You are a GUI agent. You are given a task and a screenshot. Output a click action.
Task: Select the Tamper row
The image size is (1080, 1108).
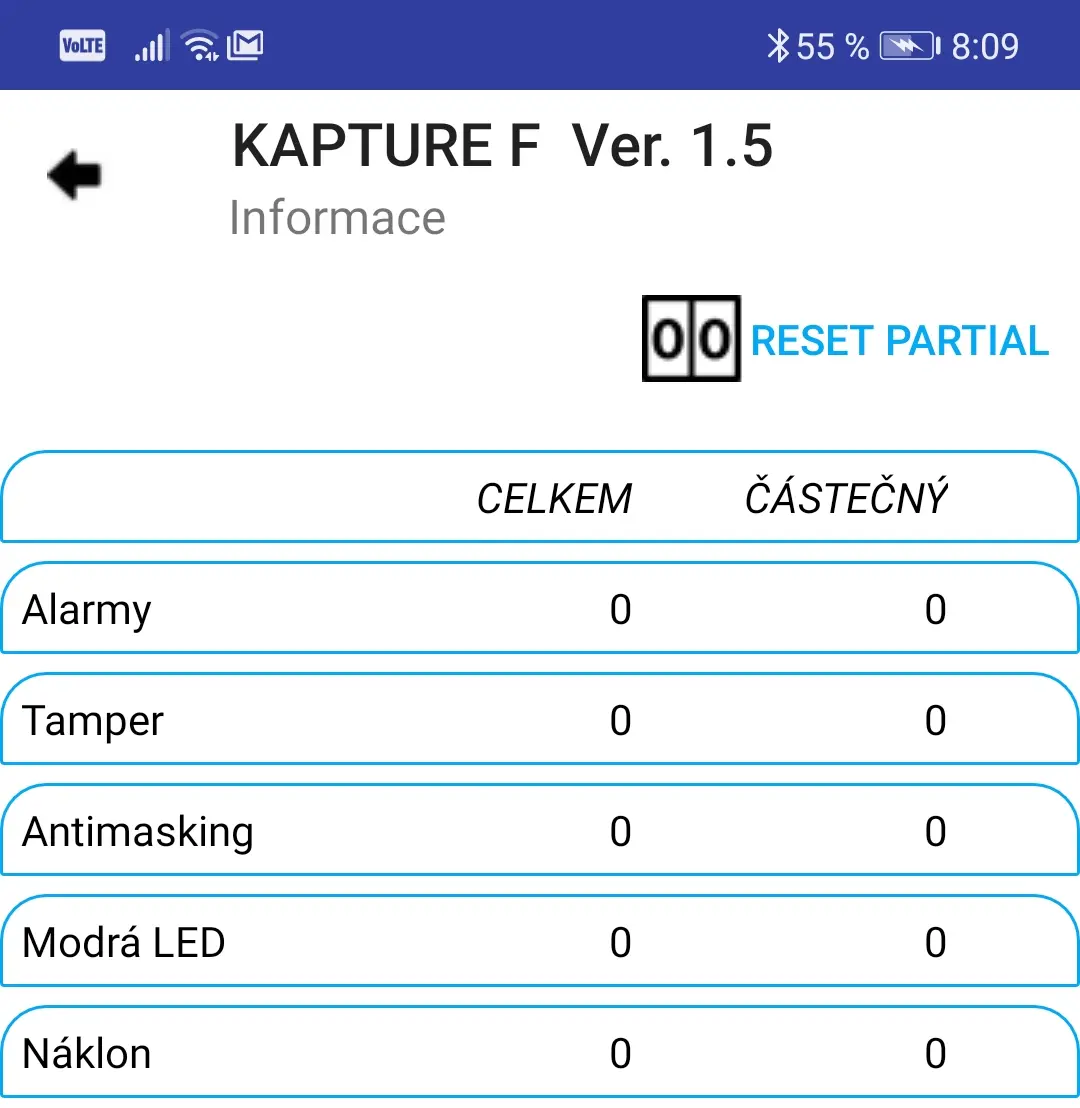point(540,719)
